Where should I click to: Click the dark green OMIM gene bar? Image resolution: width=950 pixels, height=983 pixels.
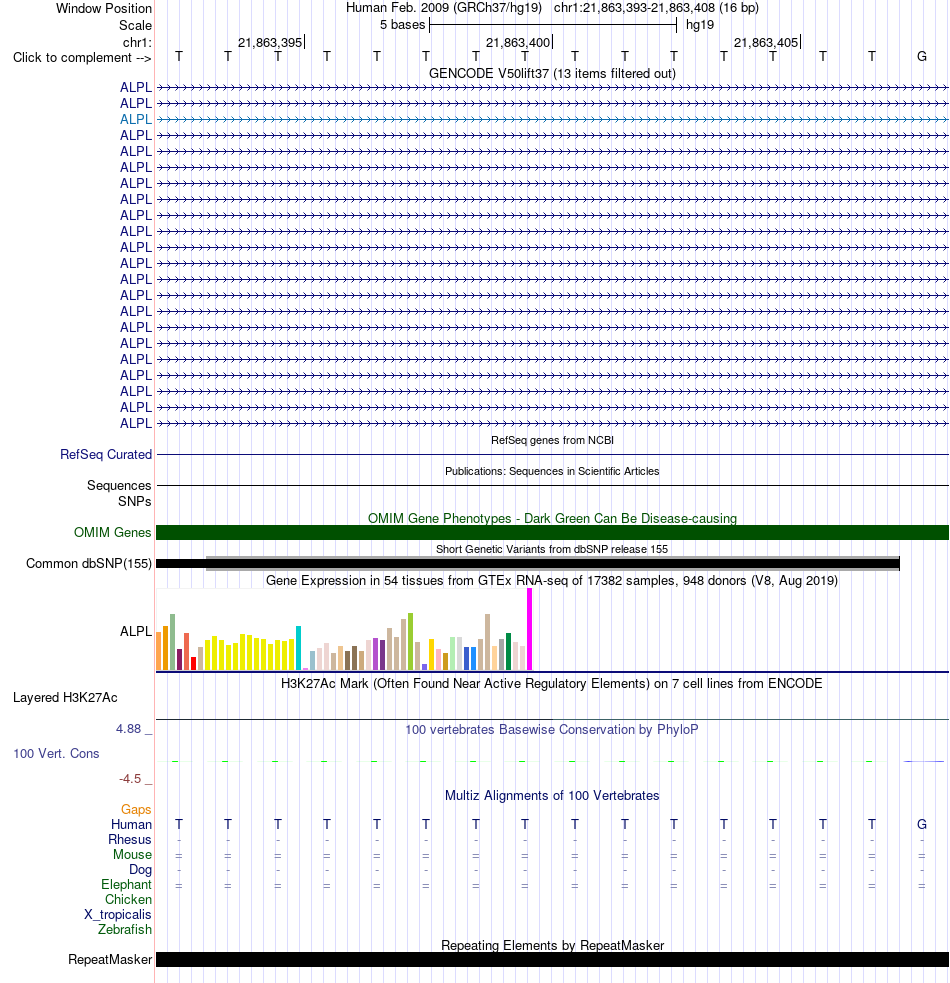(552, 533)
